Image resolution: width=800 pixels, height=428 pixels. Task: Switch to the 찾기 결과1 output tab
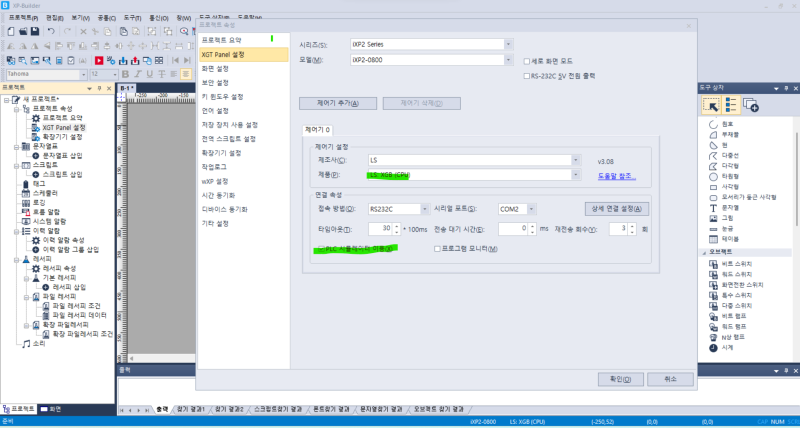(x=190, y=409)
